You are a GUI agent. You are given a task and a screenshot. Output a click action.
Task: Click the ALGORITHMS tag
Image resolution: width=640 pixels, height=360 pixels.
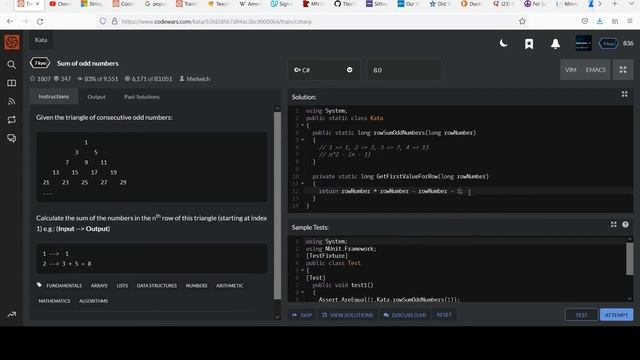tap(93, 301)
